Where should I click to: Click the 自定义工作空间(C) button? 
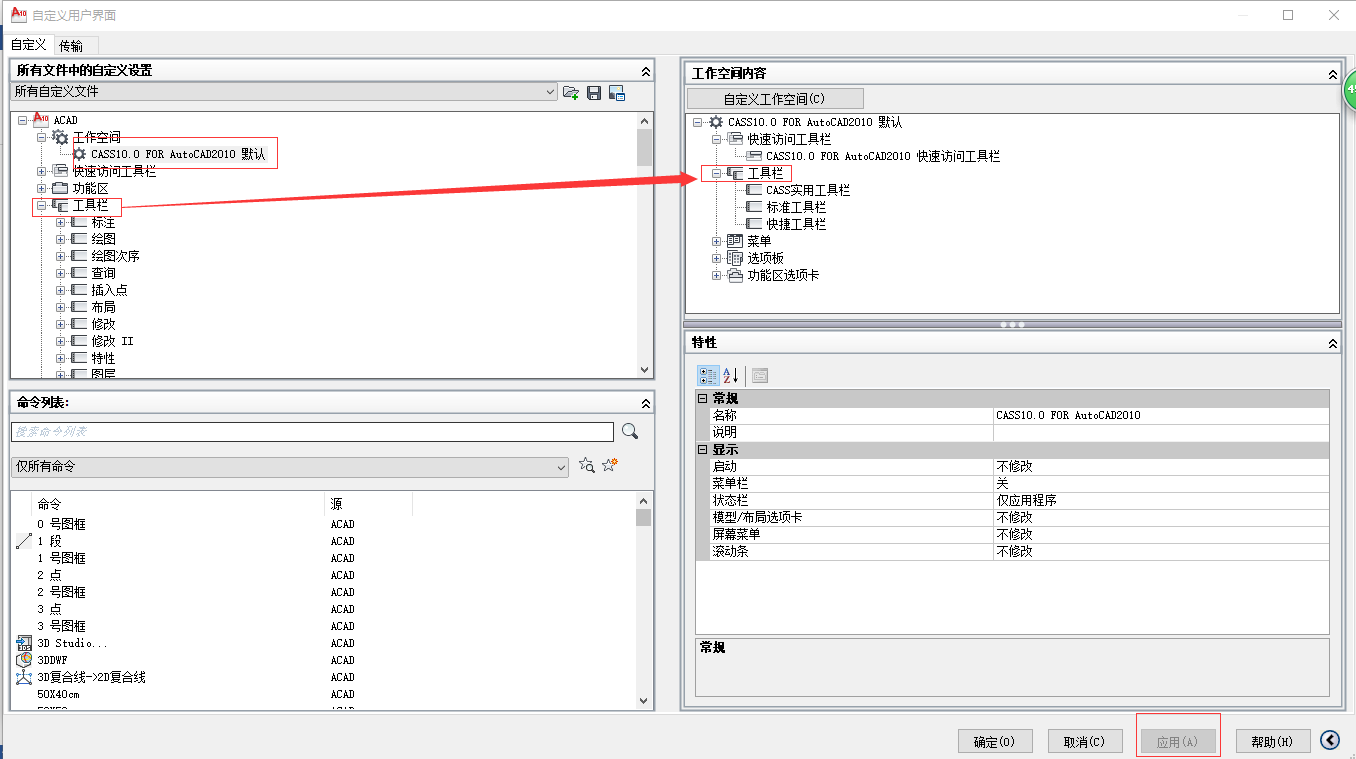coord(774,99)
